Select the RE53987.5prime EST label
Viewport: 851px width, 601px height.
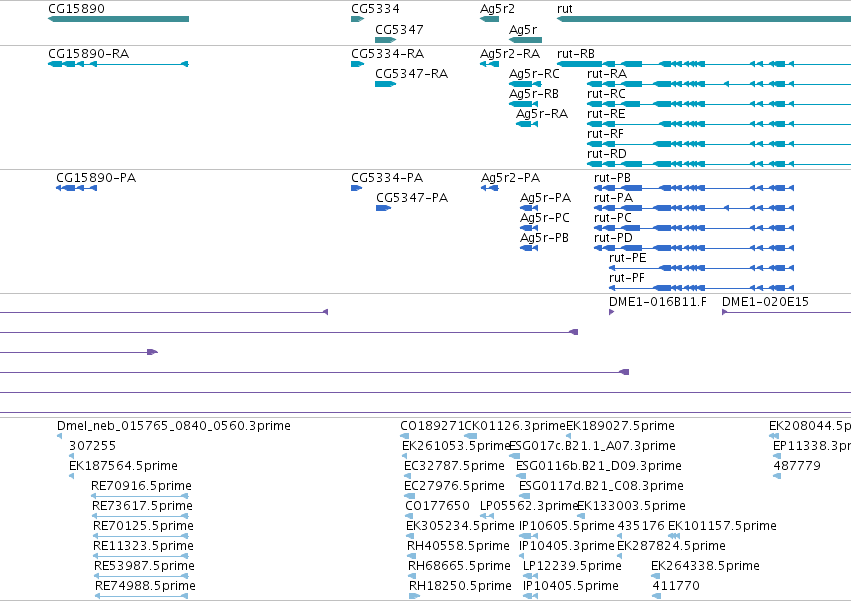point(144,567)
